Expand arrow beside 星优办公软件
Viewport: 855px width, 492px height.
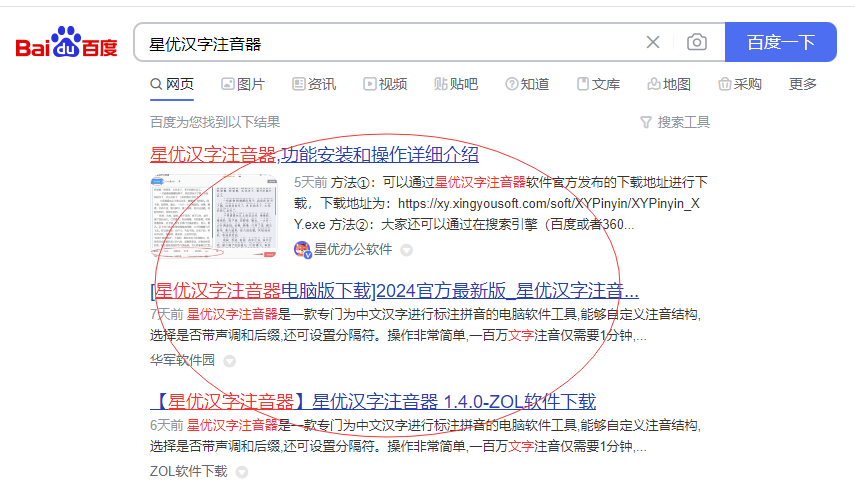[406, 250]
